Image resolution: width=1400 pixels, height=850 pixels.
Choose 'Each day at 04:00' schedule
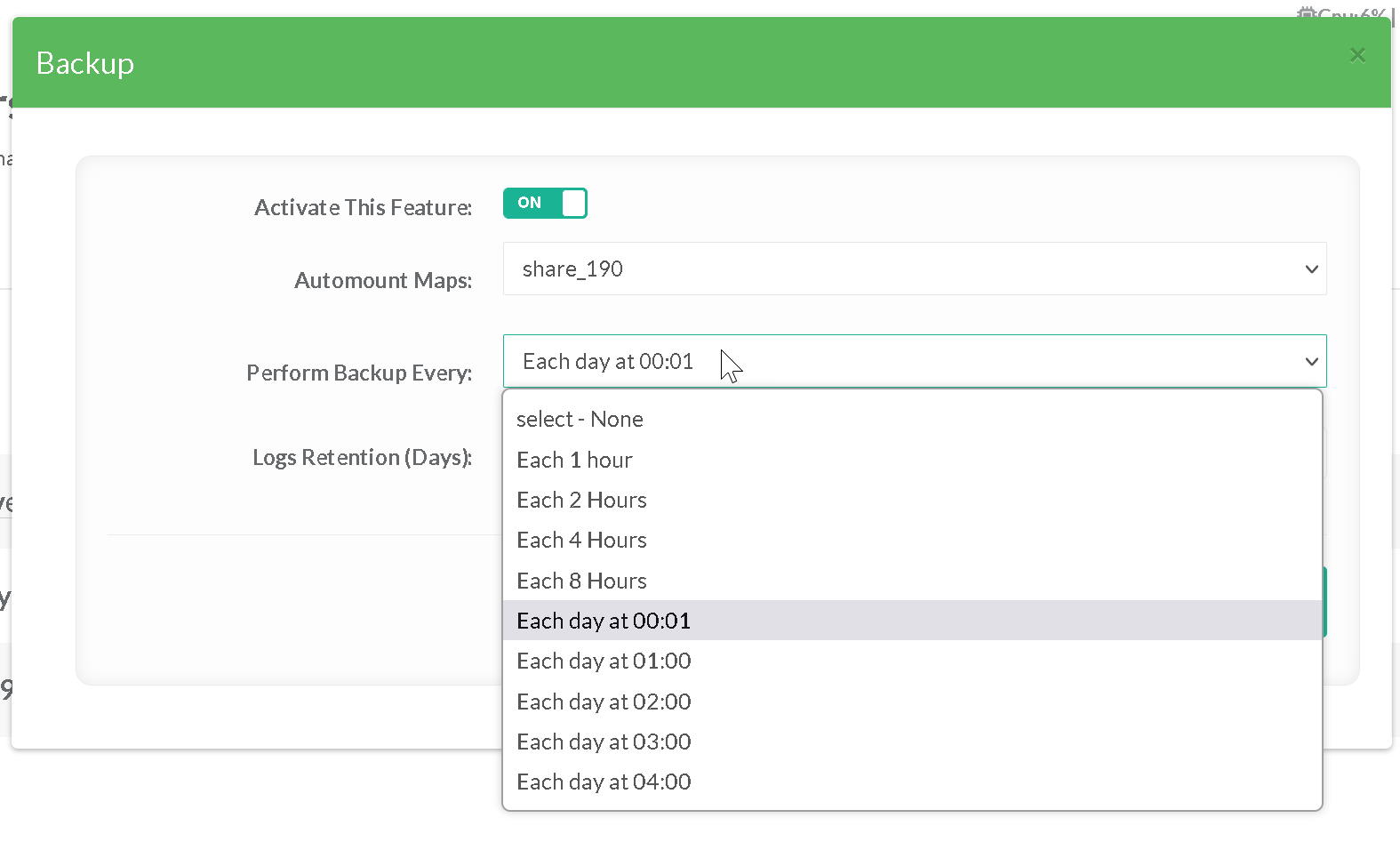click(604, 782)
